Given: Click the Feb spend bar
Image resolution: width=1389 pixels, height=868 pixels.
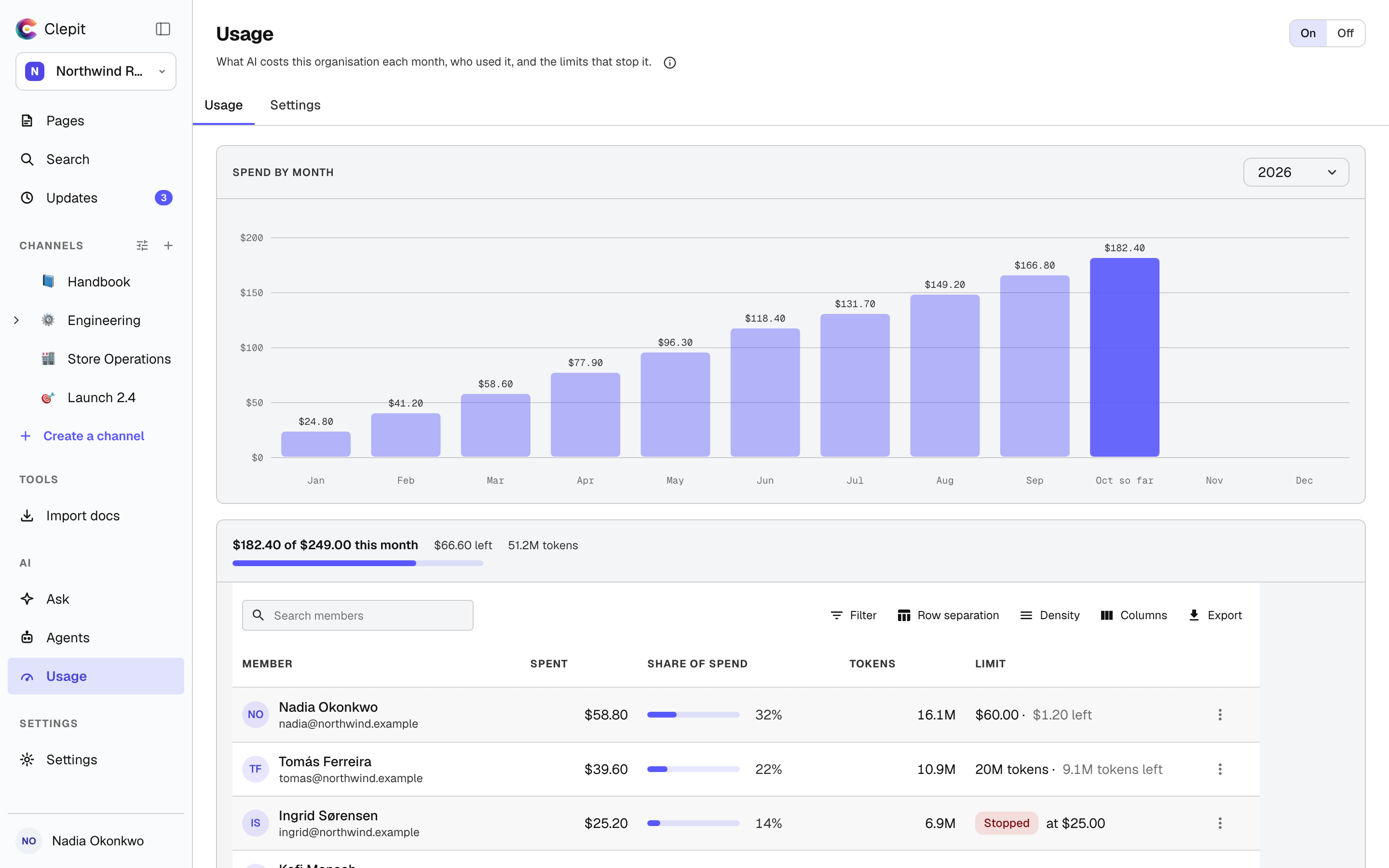Looking at the screenshot, I should click(406, 435).
